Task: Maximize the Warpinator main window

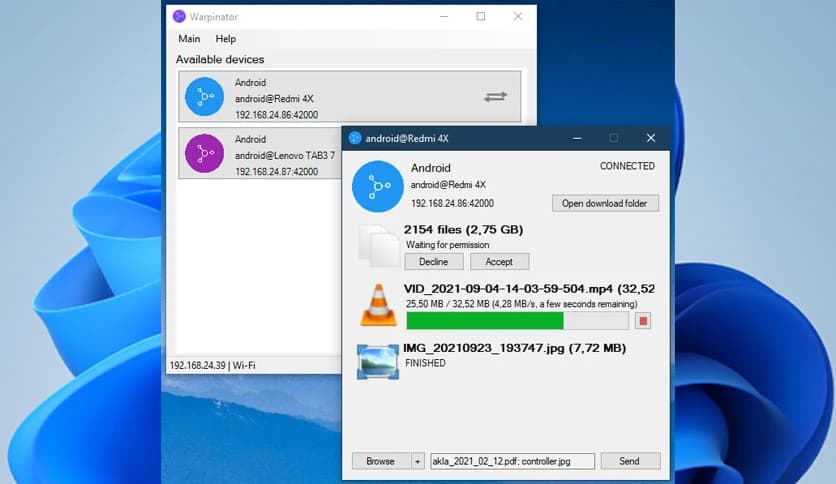Action: (x=481, y=17)
